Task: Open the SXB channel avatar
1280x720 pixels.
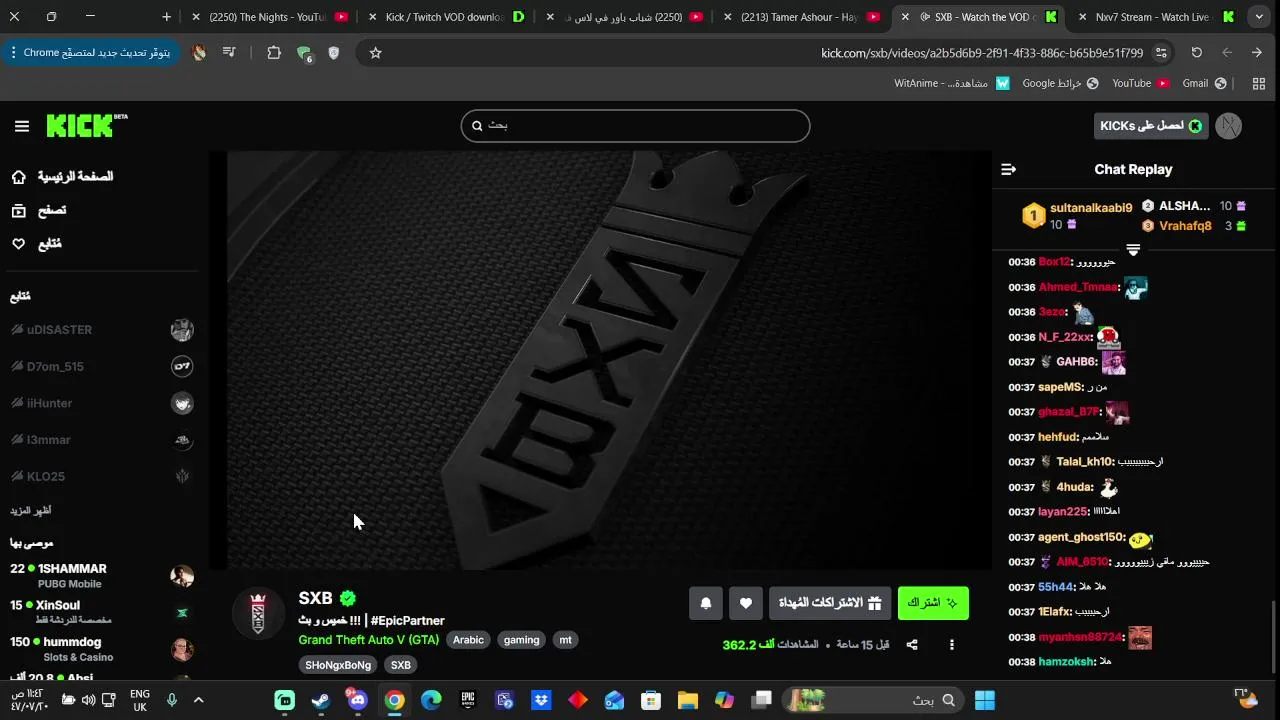Action: point(258,612)
